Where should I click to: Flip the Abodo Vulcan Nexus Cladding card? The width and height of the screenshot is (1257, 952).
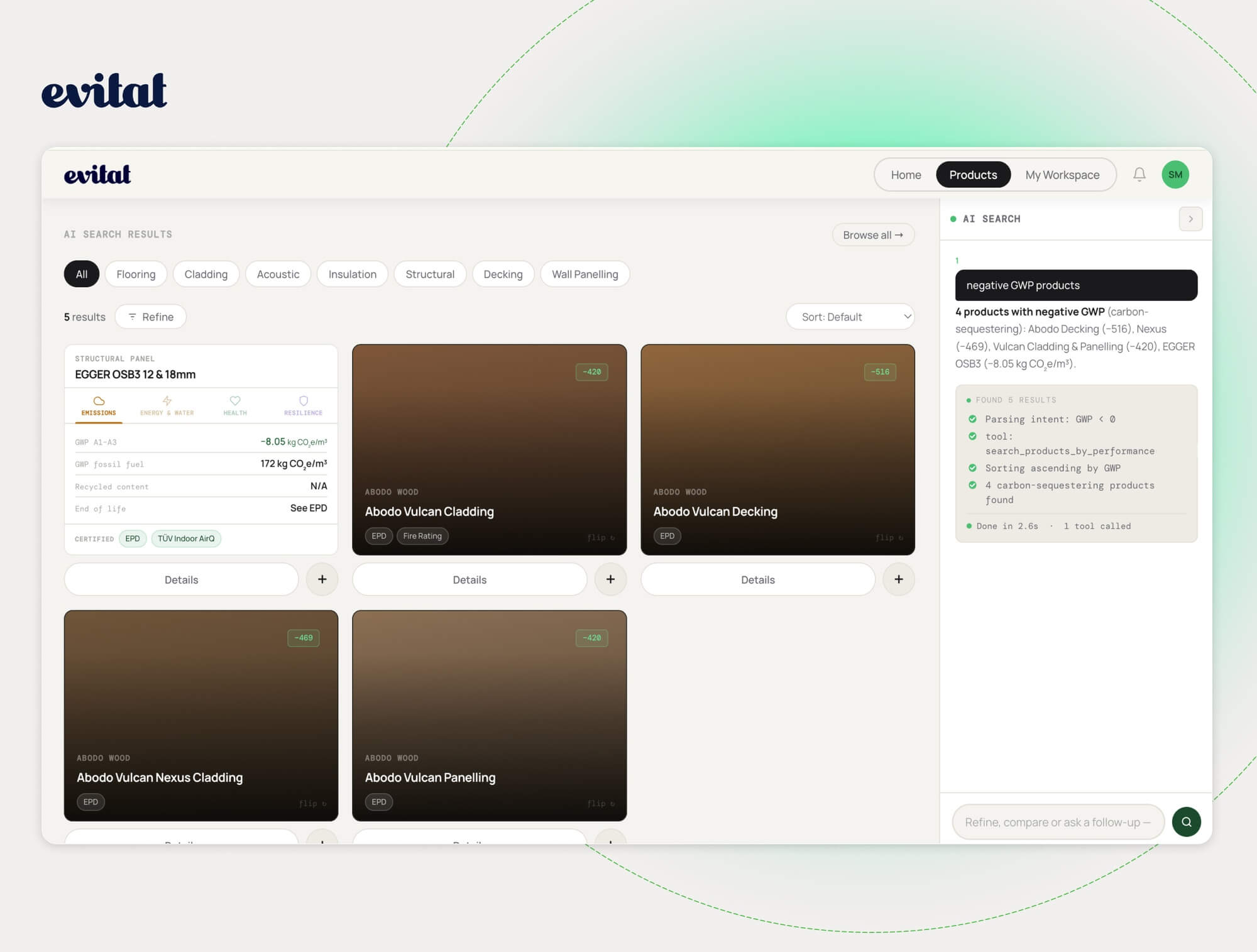click(x=312, y=804)
